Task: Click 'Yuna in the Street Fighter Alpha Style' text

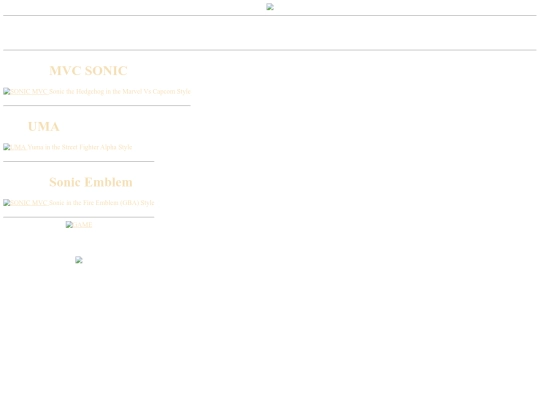Action: [80, 147]
